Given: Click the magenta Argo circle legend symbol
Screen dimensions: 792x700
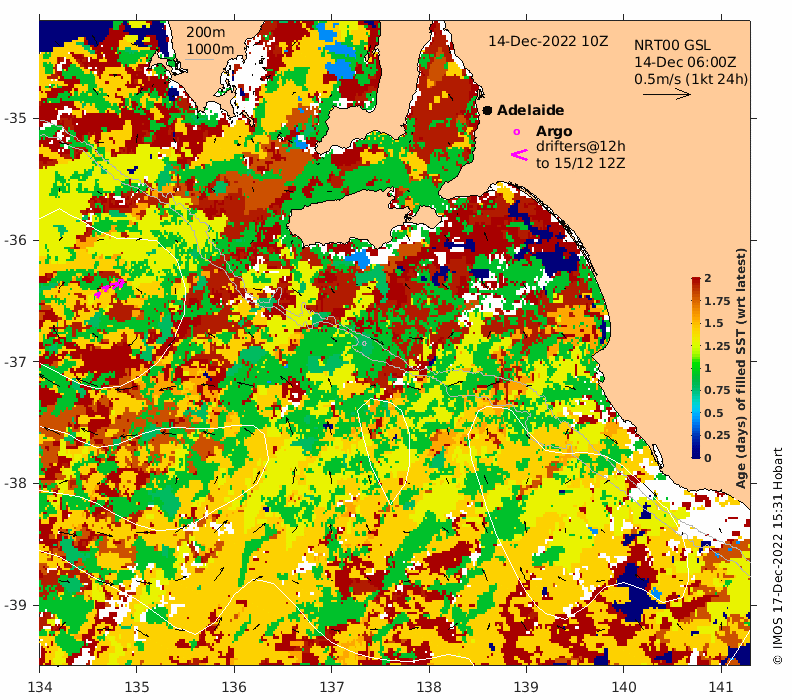Looking at the screenshot, I should (x=516, y=132).
